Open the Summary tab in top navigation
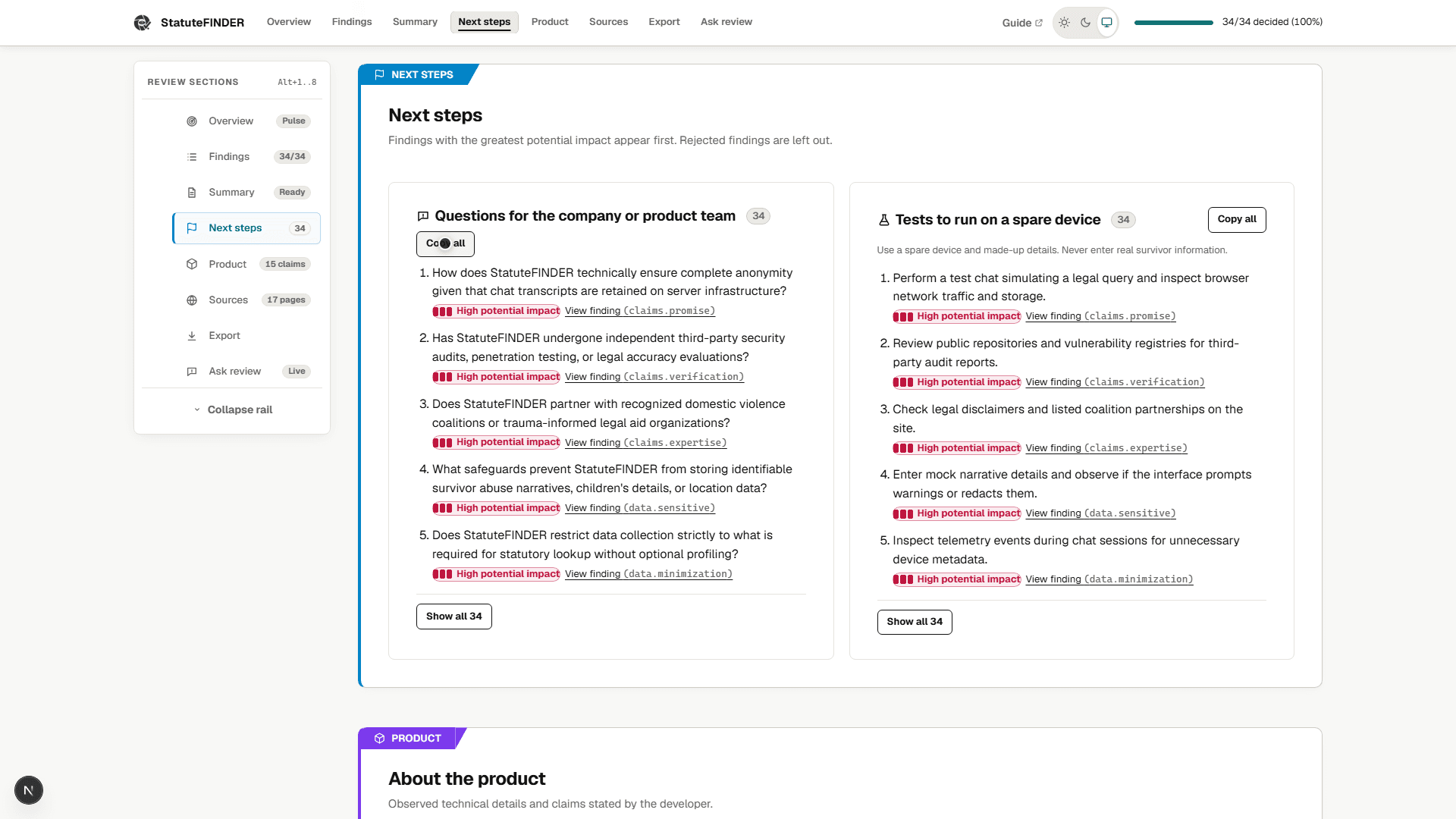This screenshot has width=1456, height=819. pos(415,22)
